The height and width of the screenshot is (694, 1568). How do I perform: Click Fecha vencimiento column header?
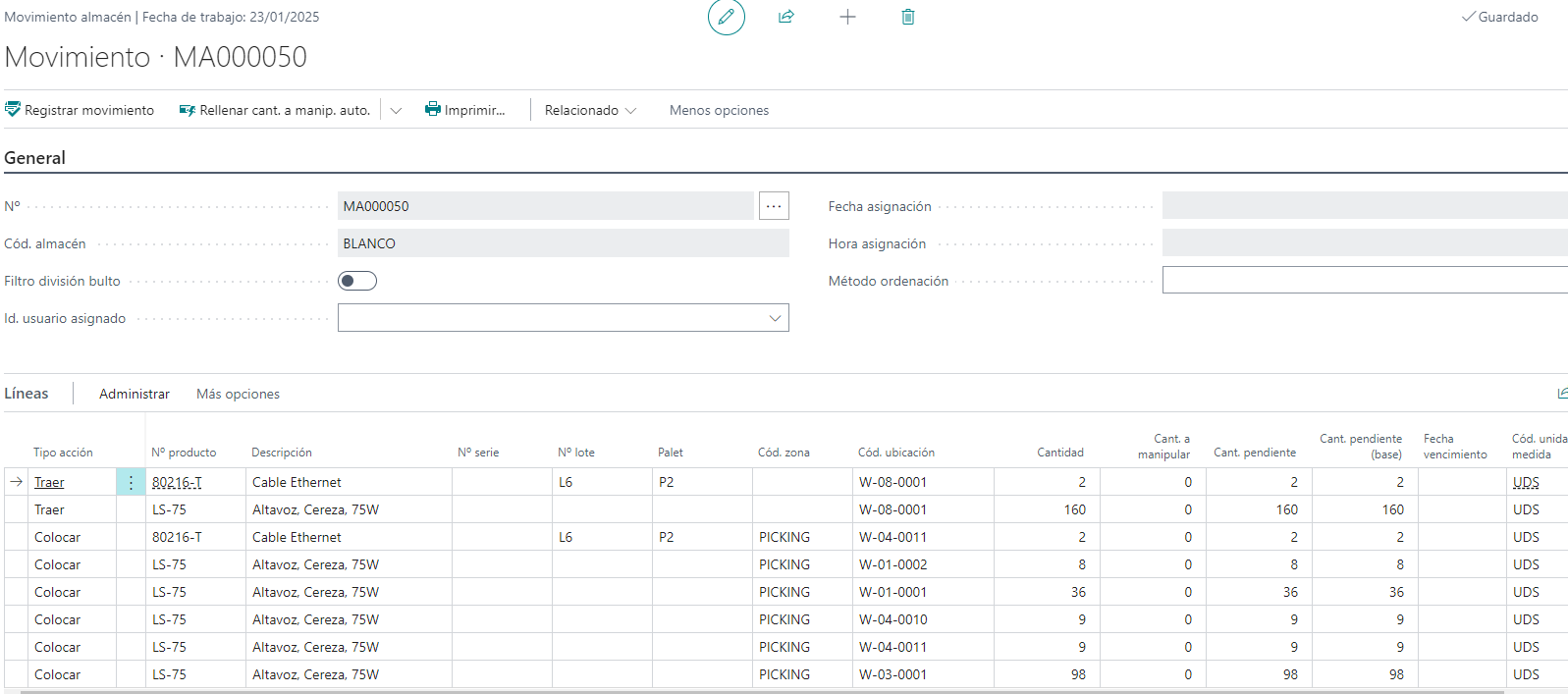pyautogui.click(x=1455, y=447)
